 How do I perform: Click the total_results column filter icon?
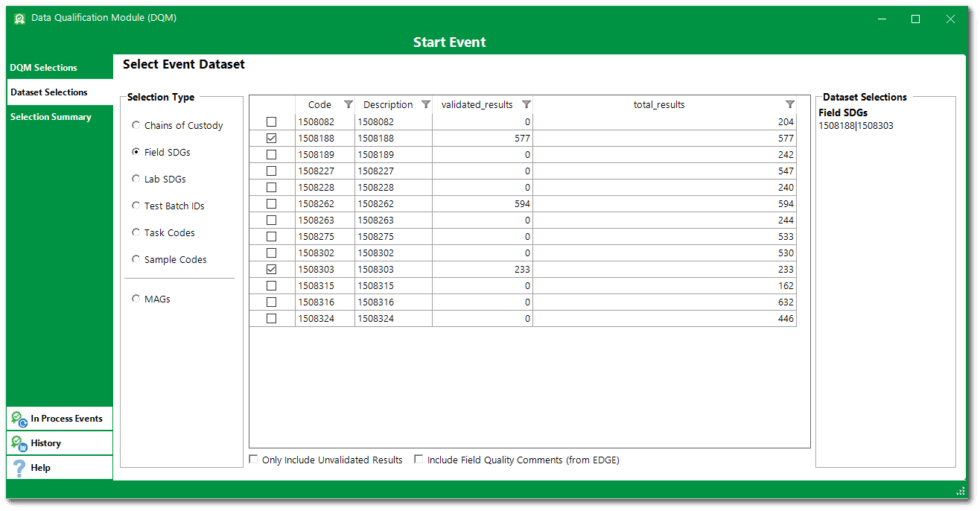(x=789, y=104)
